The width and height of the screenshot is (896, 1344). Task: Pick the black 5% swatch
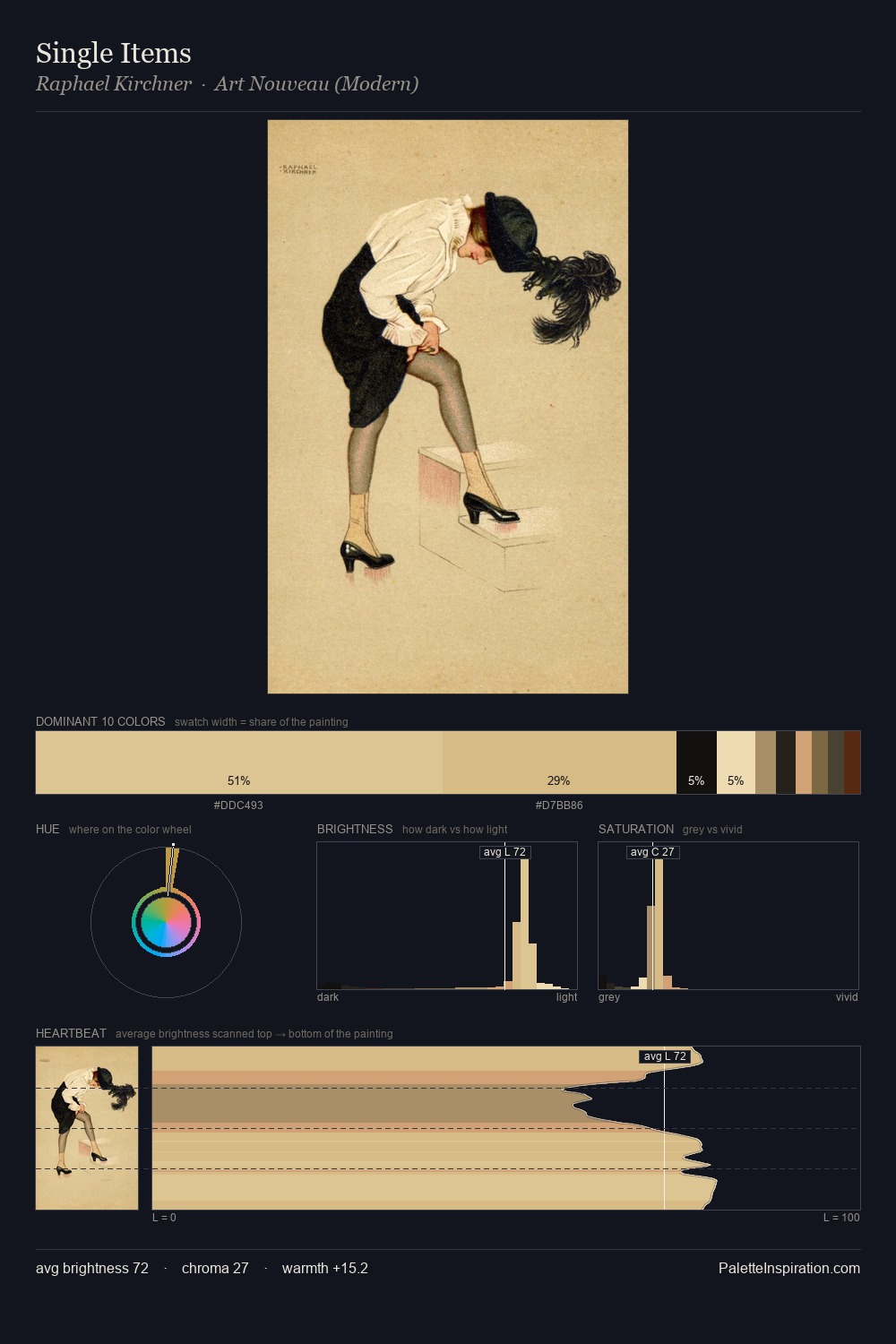[696, 762]
